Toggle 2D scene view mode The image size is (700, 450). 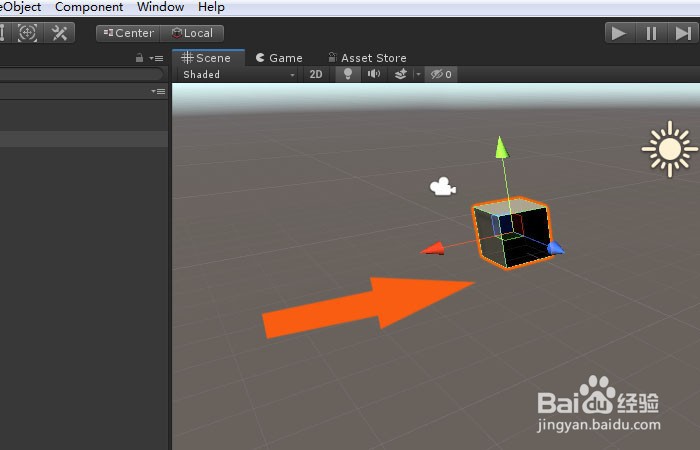(x=316, y=75)
